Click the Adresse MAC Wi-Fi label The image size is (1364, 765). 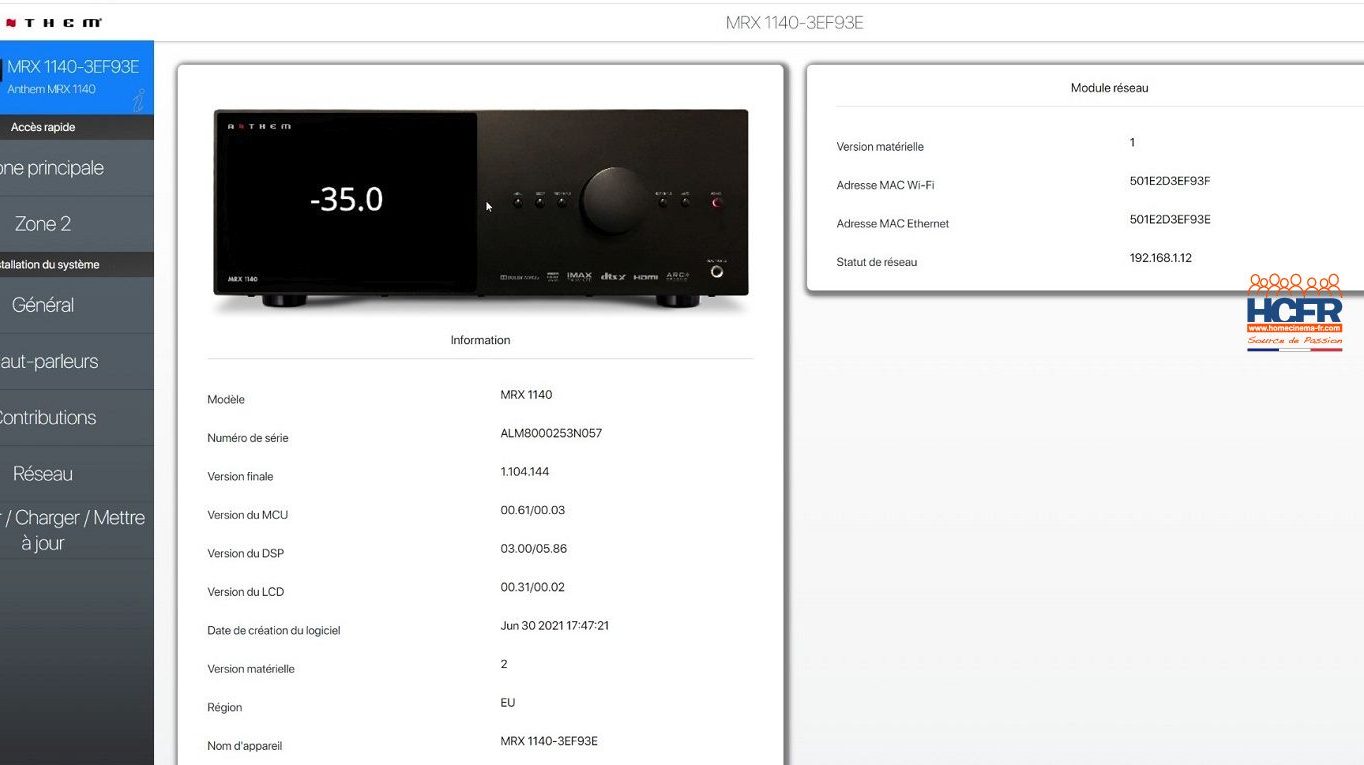click(x=885, y=185)
